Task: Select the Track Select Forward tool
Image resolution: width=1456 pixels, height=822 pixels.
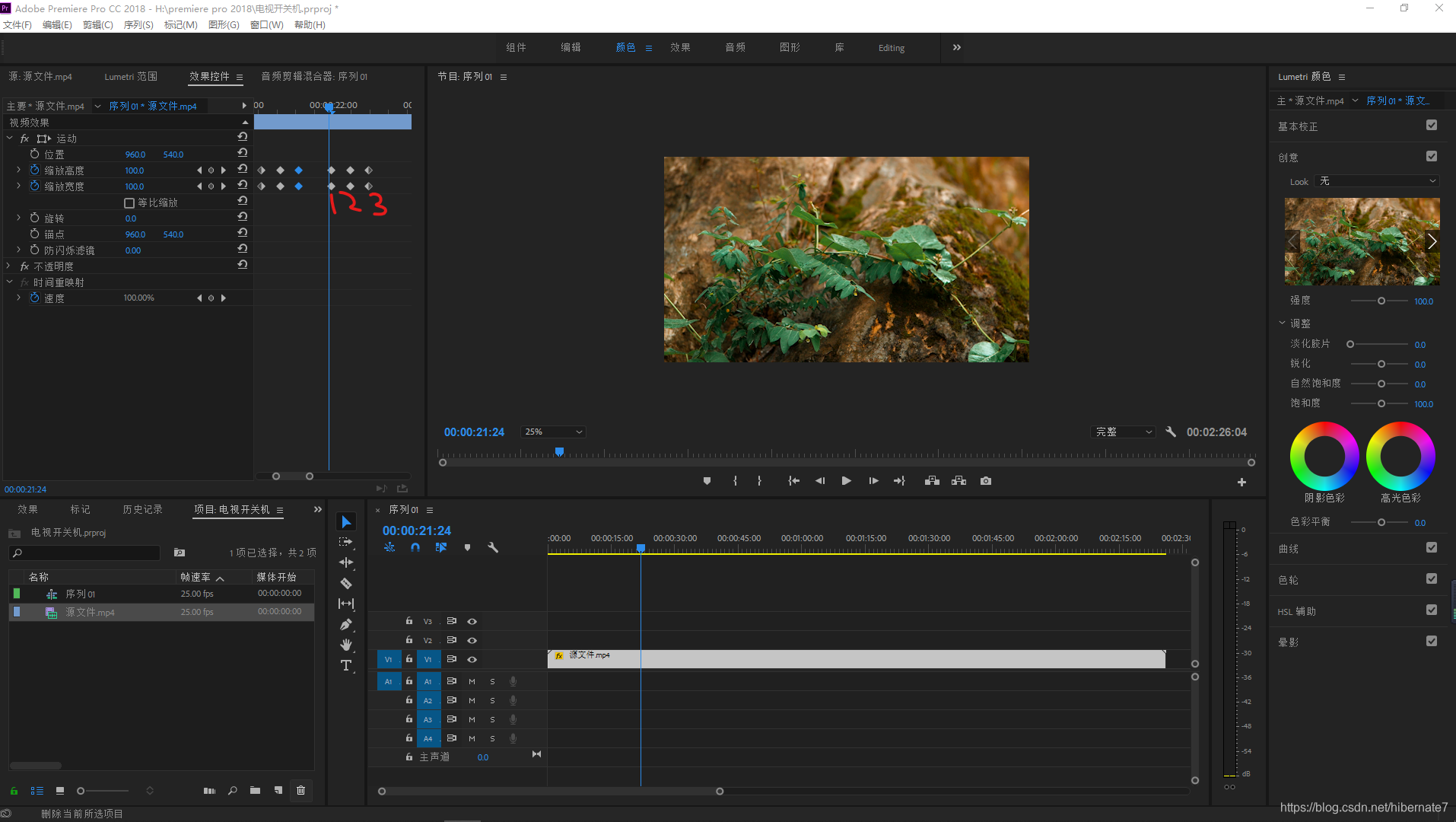Action: (x=346, y=542)
